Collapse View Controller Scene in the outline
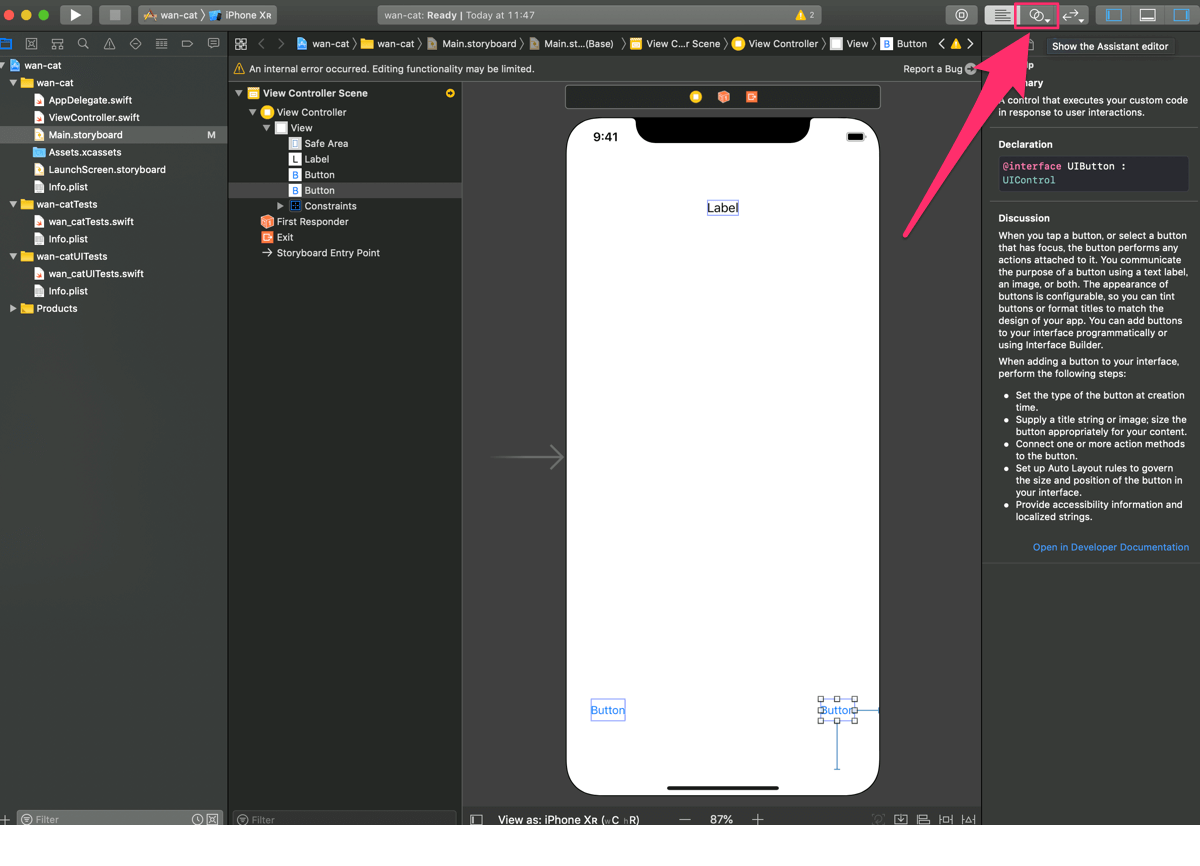Screen dimensions: 1200x866 click(239, 93)
